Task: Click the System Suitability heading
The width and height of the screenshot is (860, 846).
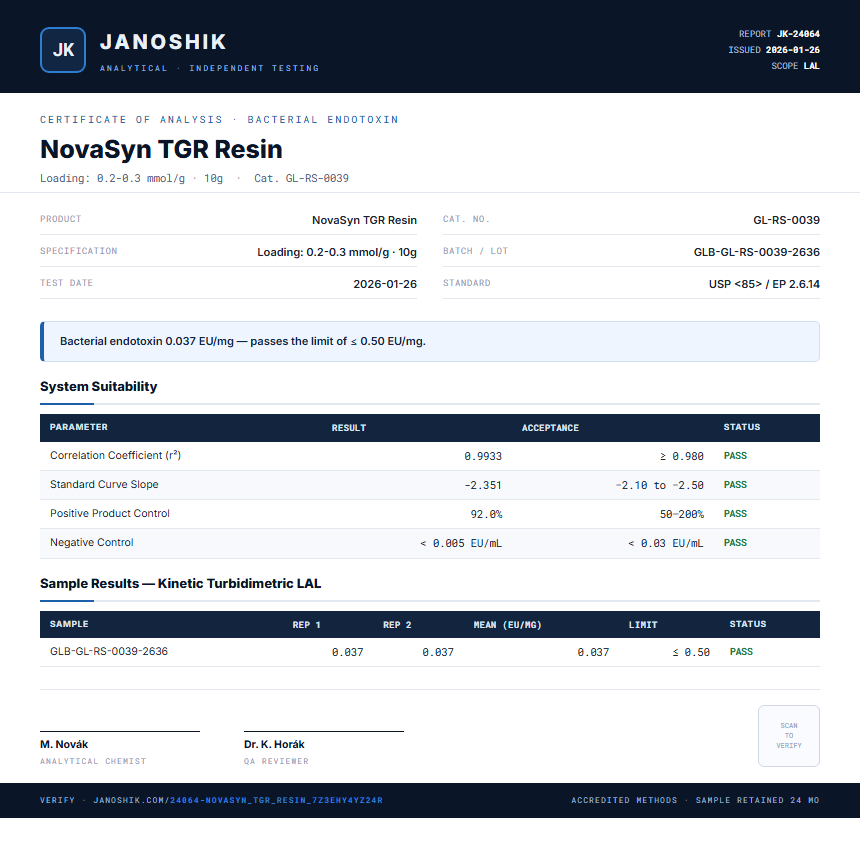Action: click(99, 386)
